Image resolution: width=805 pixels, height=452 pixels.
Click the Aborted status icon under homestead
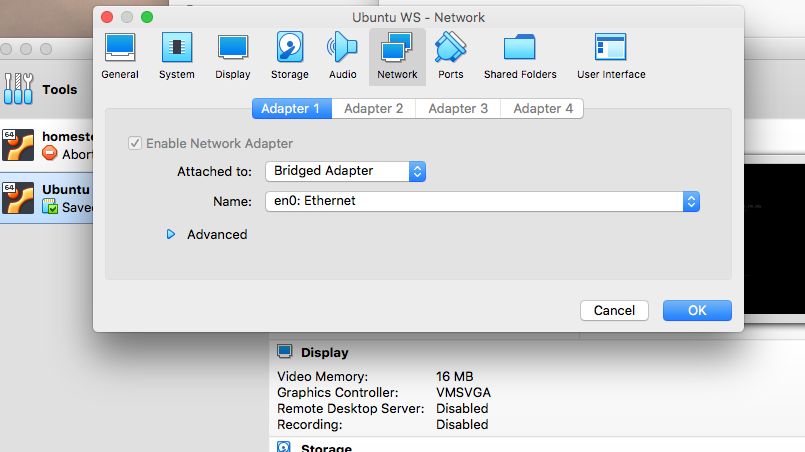[x=50, y=153]
